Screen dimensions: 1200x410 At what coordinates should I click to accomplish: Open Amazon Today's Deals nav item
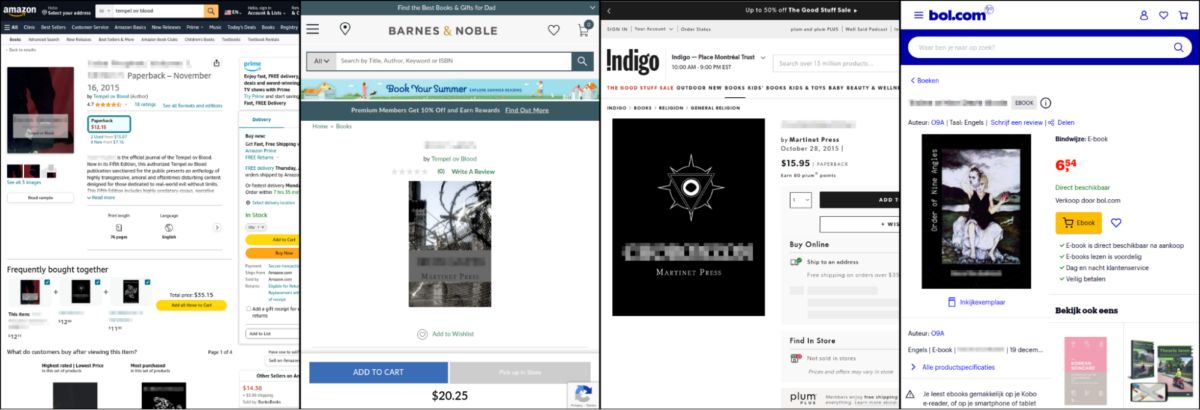[241, 28]
